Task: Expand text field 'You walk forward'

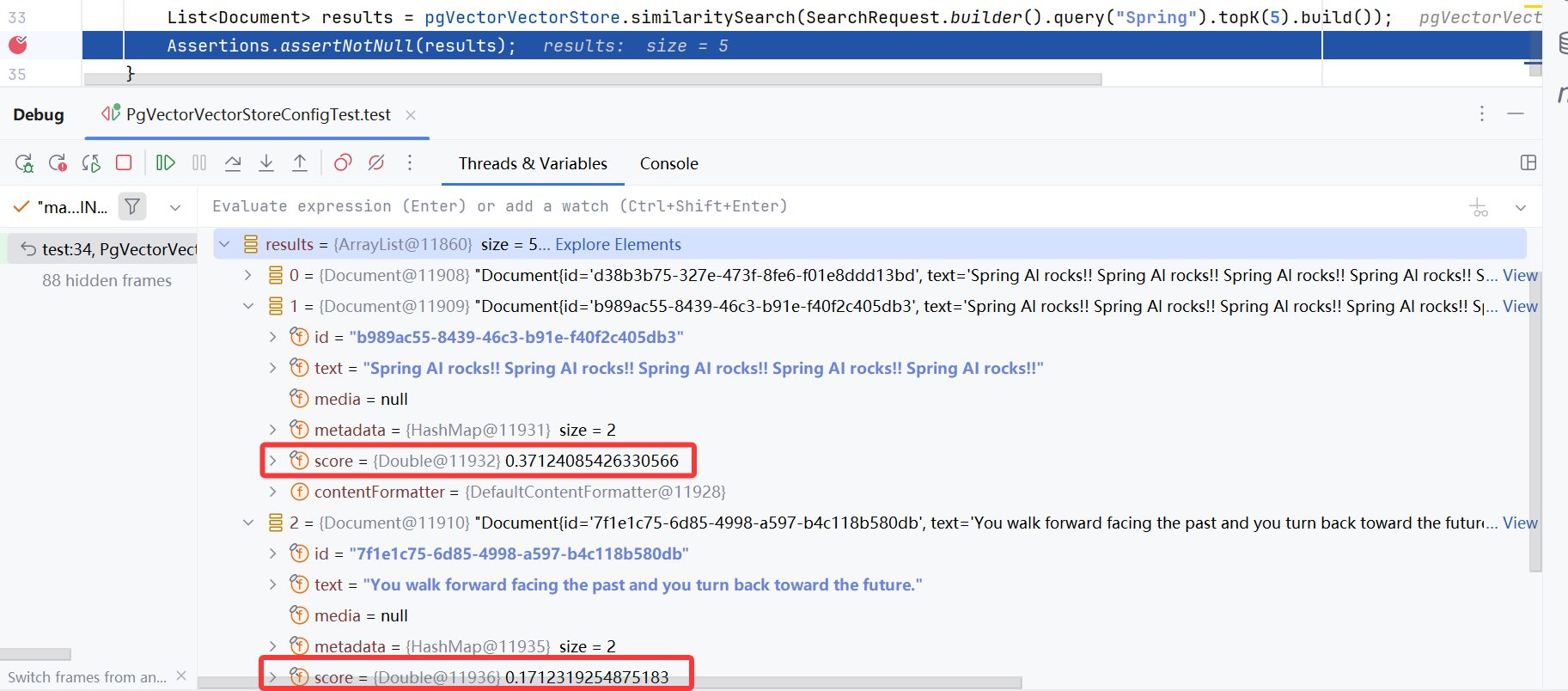Action: [x=272, y=584]
